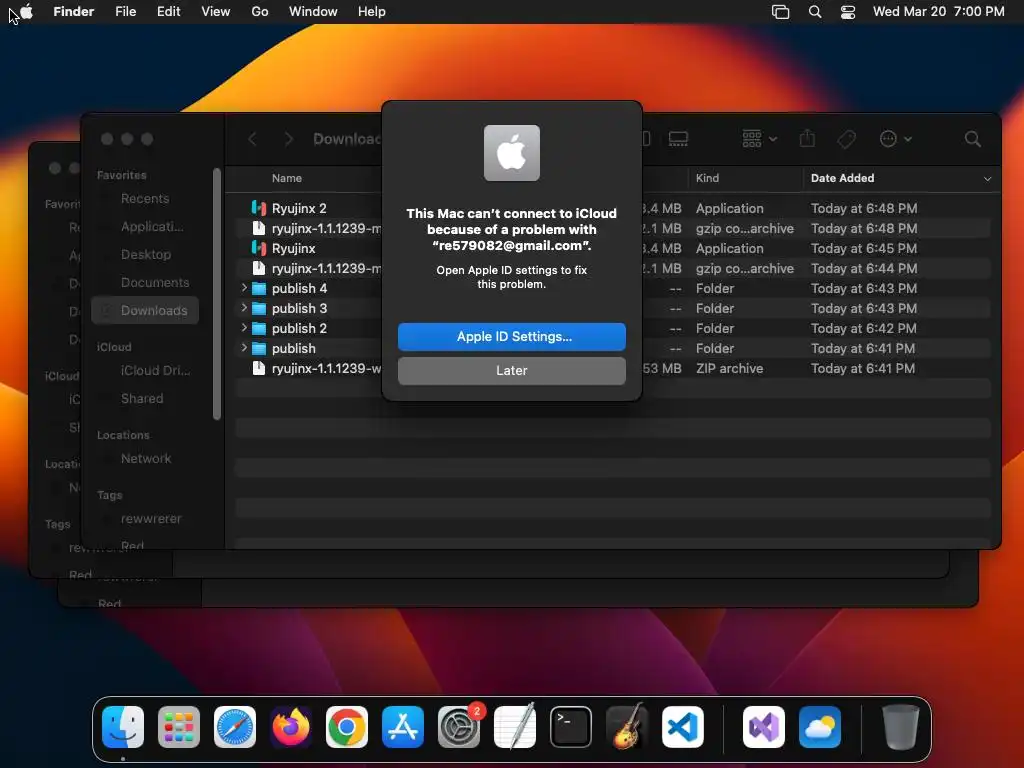Screen dimensions: 1024x768
Task: Open the Window menu
Action: coord(313,12)
